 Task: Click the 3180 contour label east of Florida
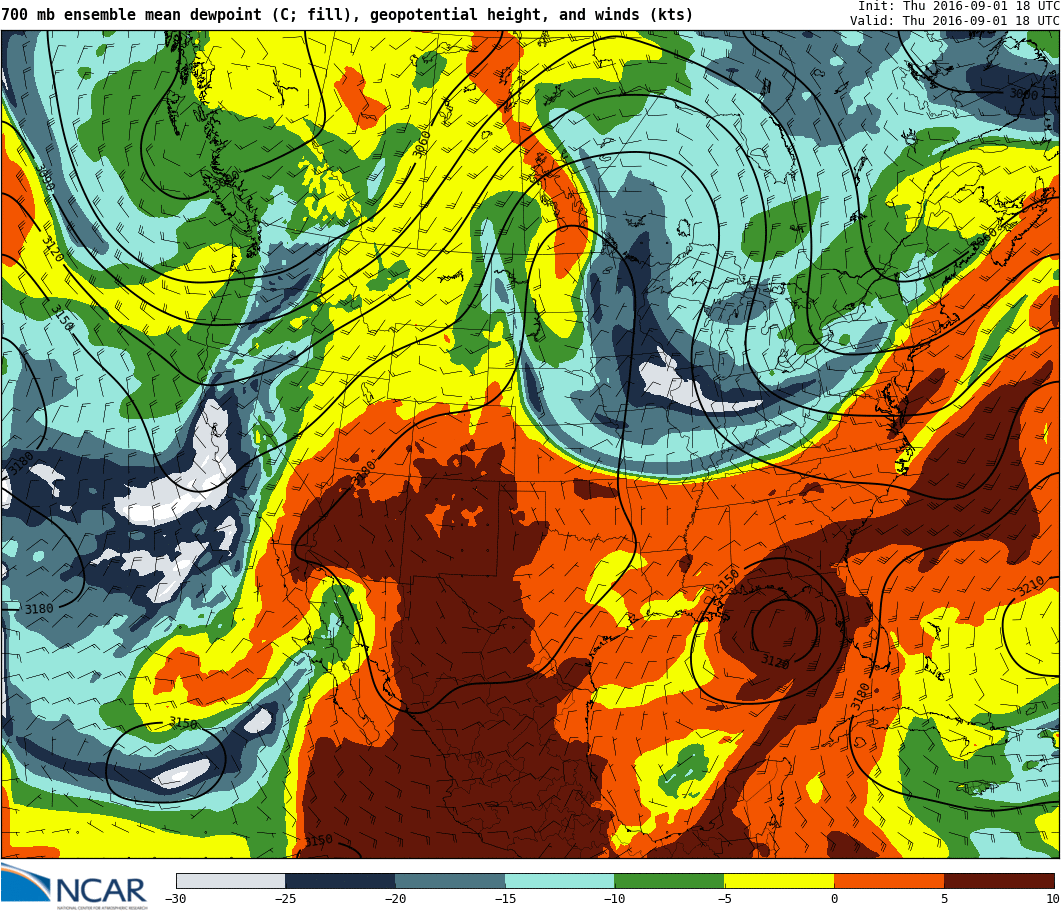(862, 696)
